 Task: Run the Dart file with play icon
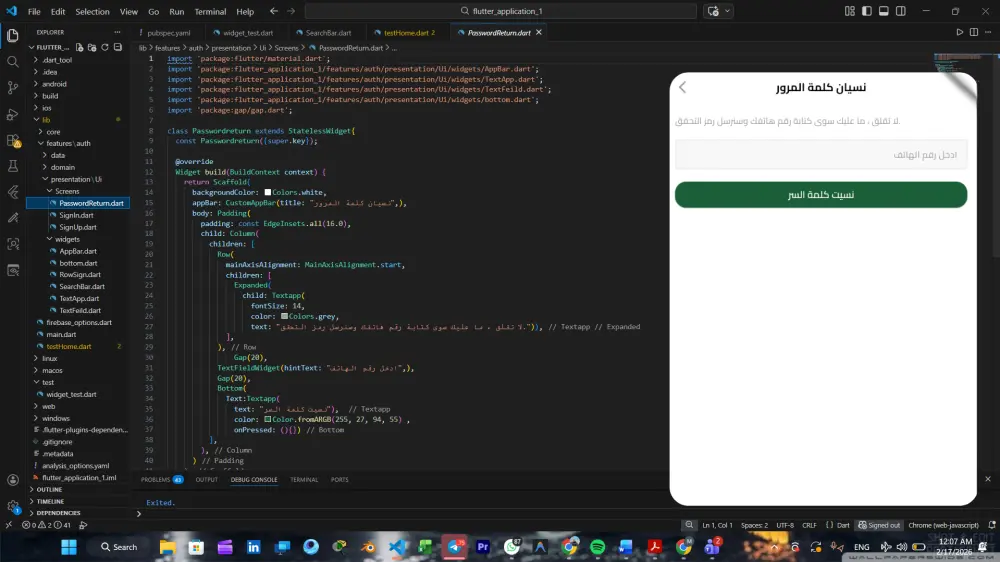[959, 33]
